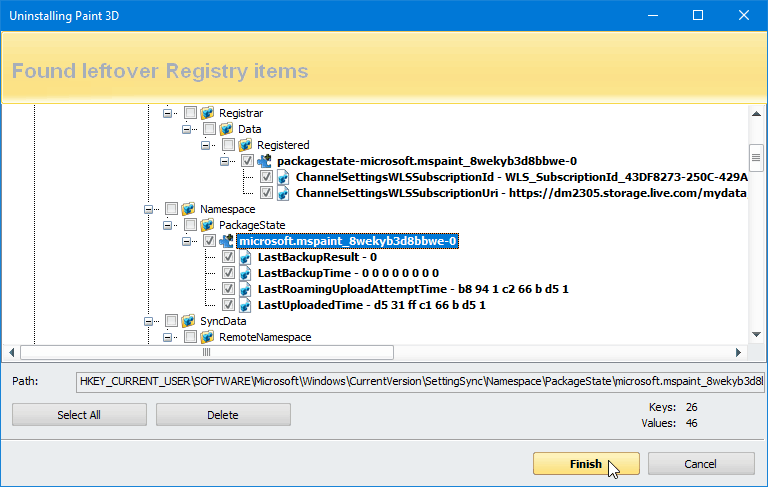The image size is (768, 492).
Task: Check the Registrar key checkbox
Action: pos(190,113)
